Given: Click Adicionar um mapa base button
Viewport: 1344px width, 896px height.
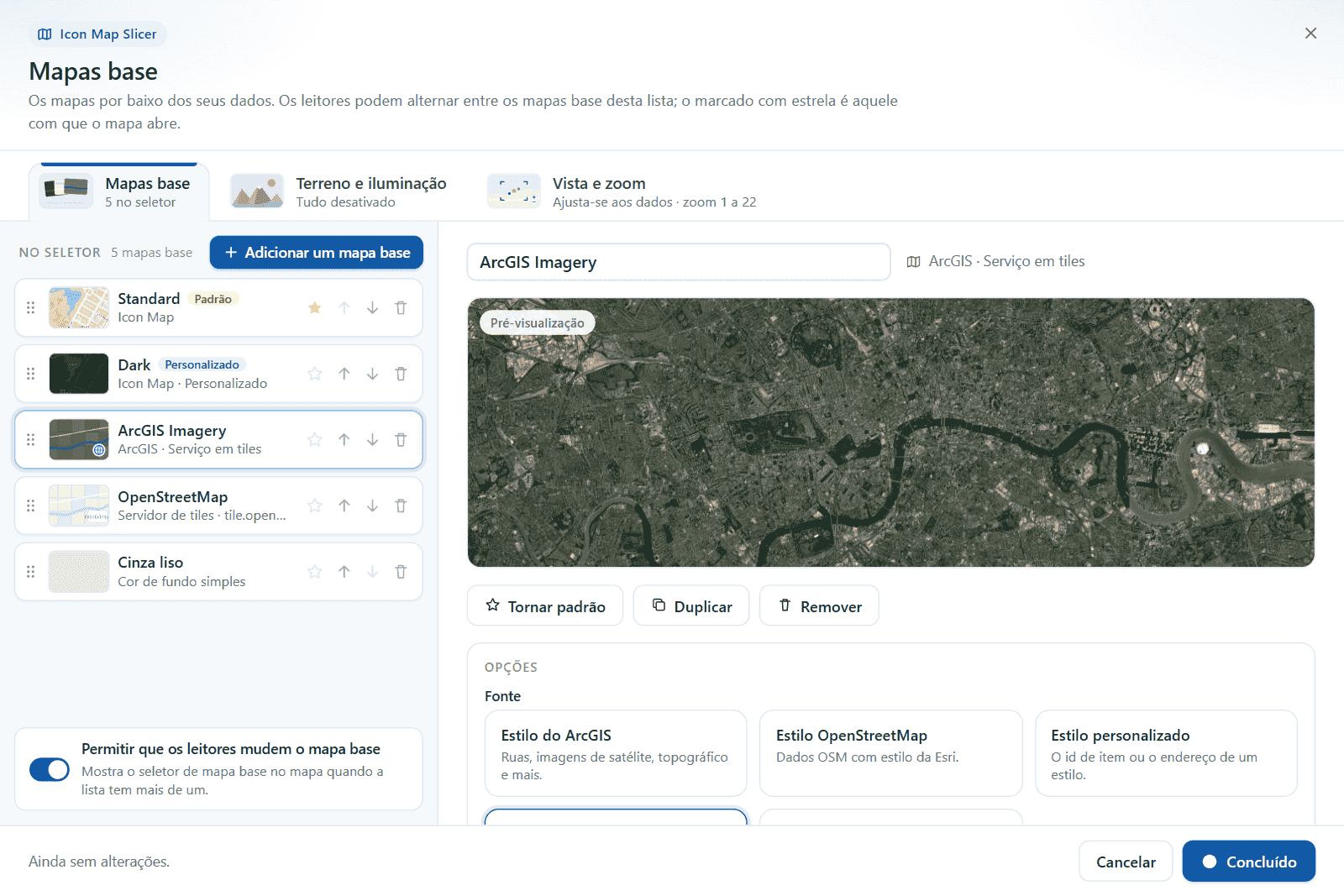Looking at the screenshot, I should click(317, 253).
